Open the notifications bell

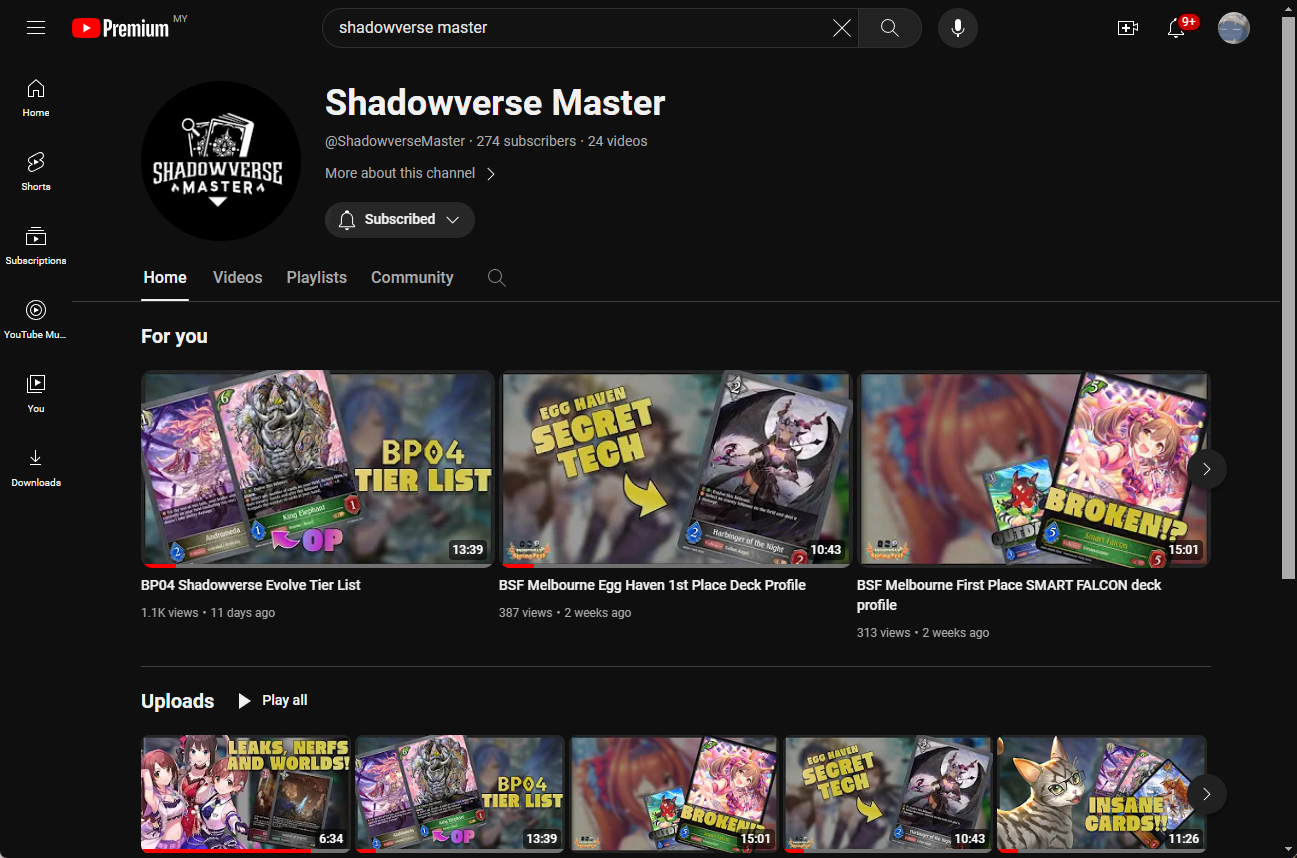tap(1177, 28)
